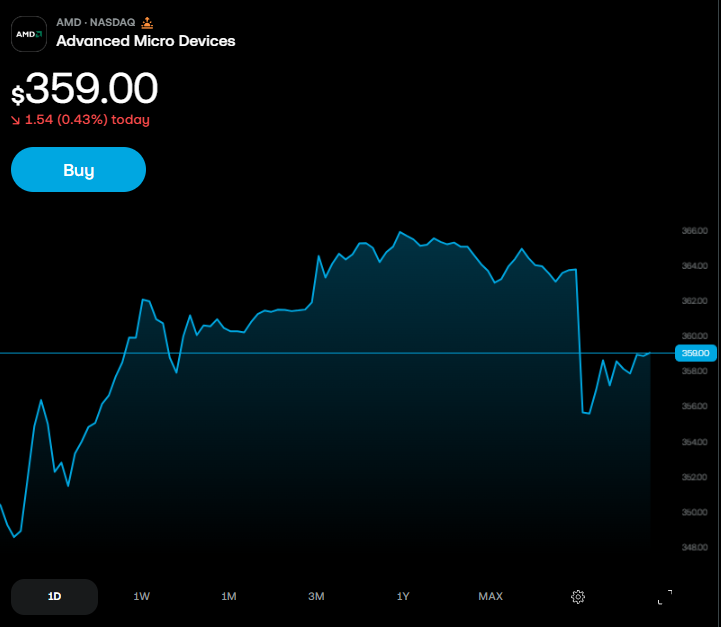This screenshot has width=721, height=627.
Task: Click the 354.00 axis label
Action: coord(695,442)
